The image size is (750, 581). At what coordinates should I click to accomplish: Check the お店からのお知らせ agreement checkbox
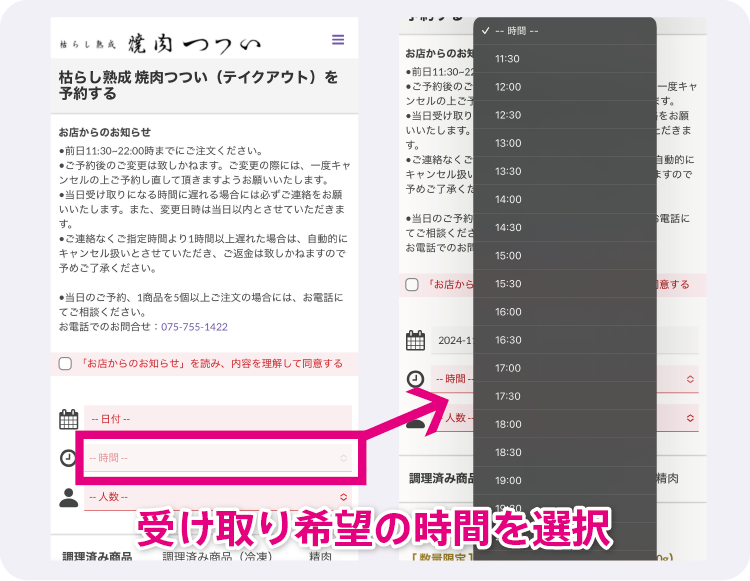pos(65,364)
